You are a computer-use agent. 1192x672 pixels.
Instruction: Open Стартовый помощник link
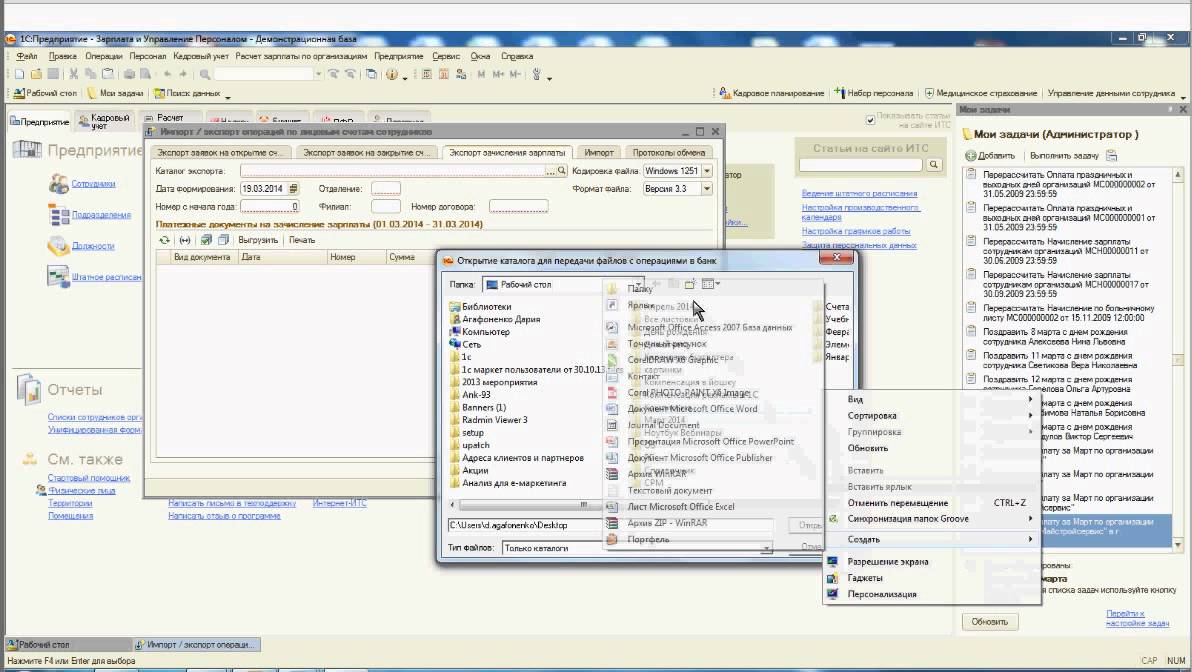(89, 478)
